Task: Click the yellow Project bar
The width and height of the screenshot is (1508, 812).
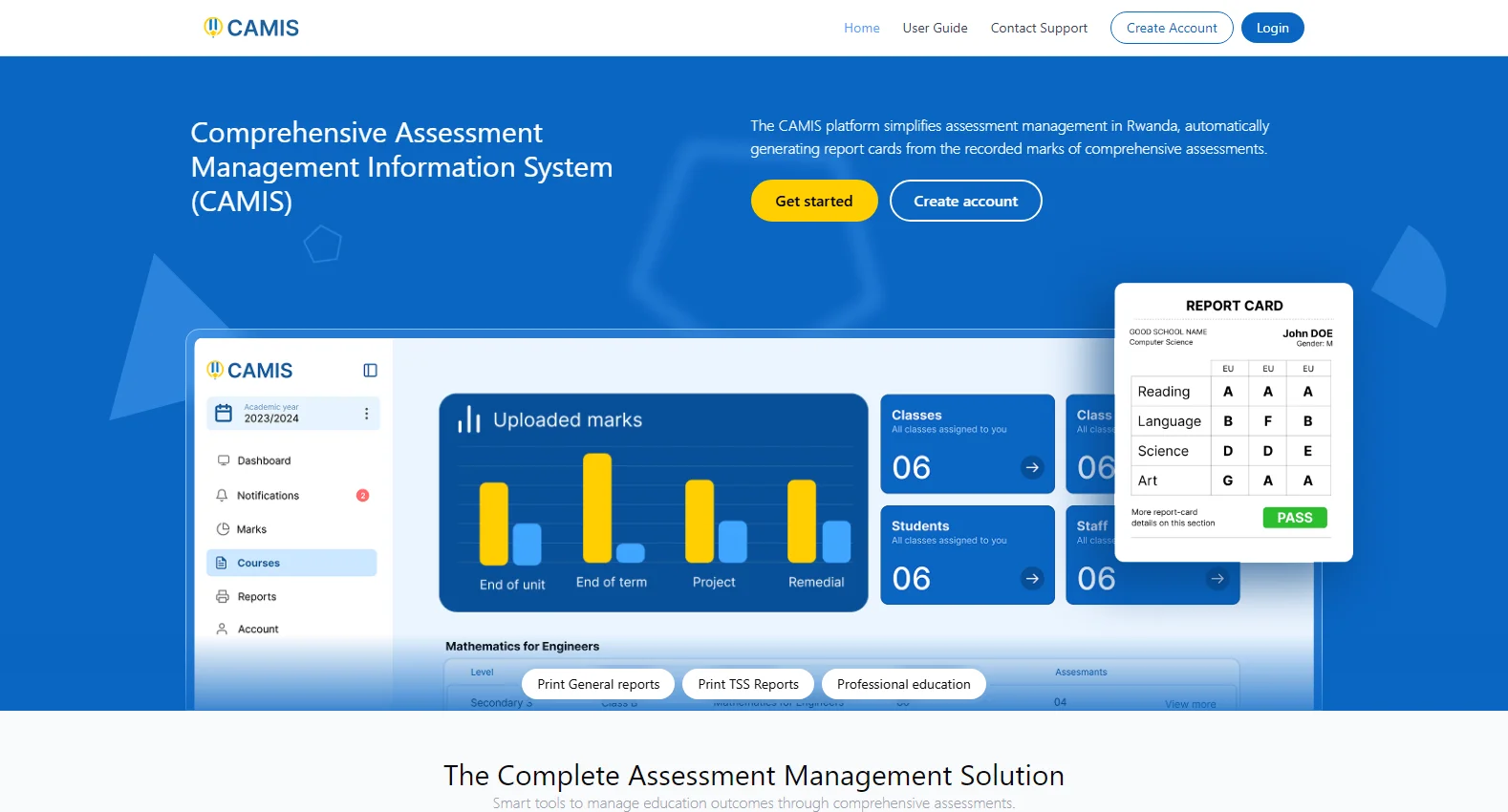Action: pyautogui.click(x=700, y=522)
